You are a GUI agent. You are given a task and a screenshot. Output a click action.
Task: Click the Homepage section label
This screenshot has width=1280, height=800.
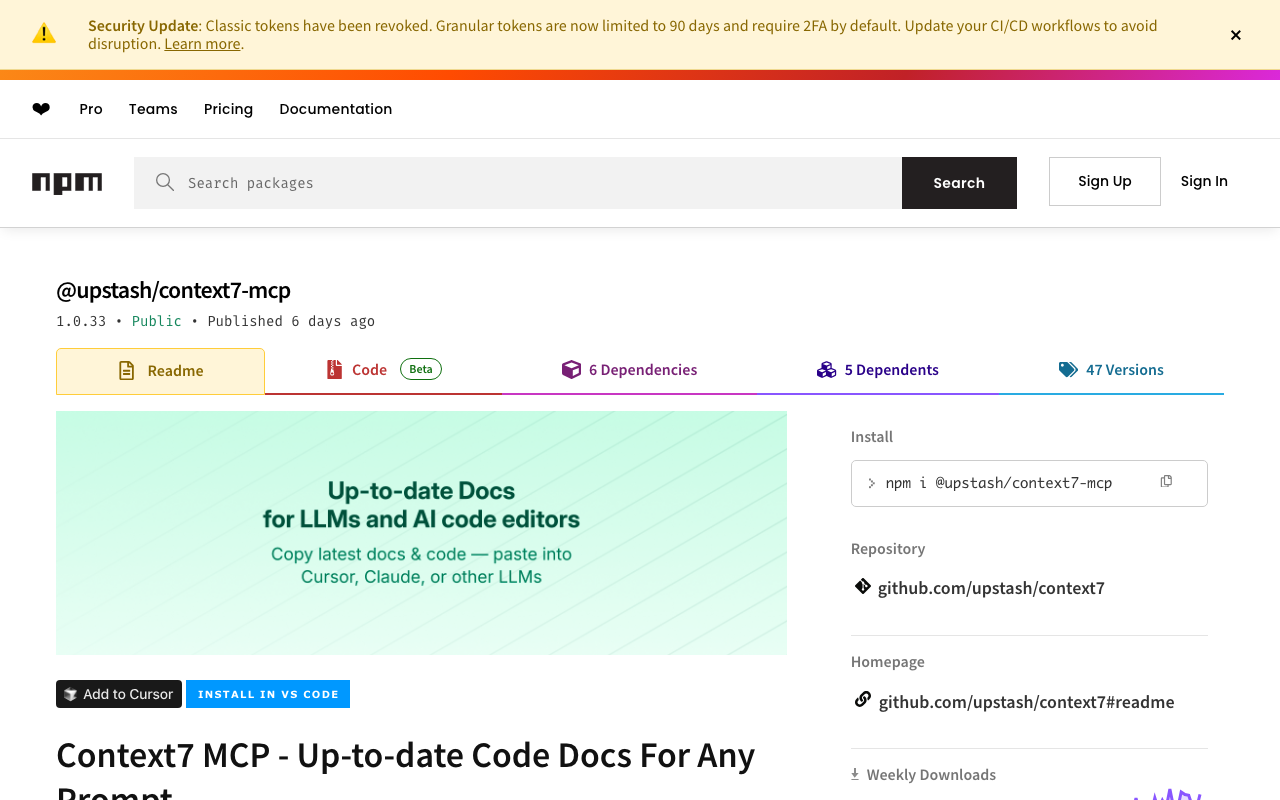coord(888,662)
